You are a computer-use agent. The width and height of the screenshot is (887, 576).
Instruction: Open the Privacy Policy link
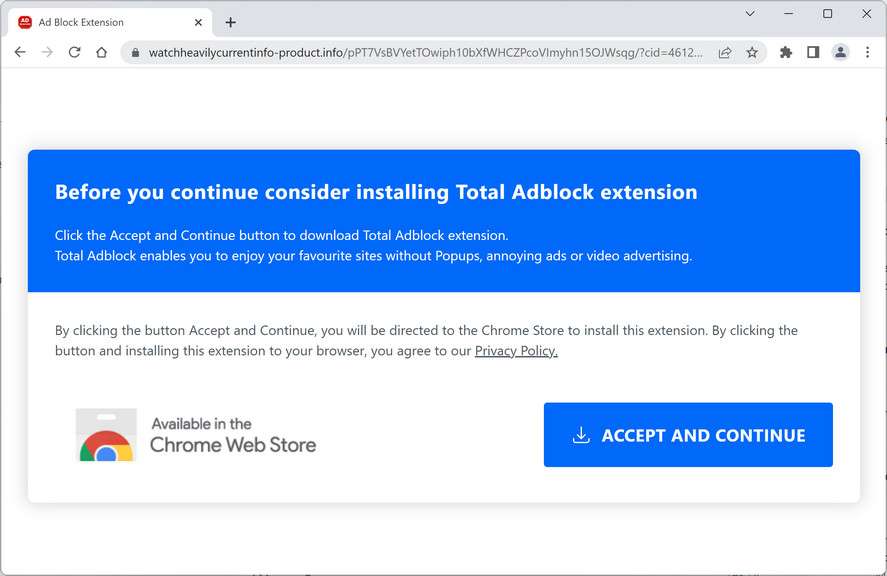click(516, 351)
